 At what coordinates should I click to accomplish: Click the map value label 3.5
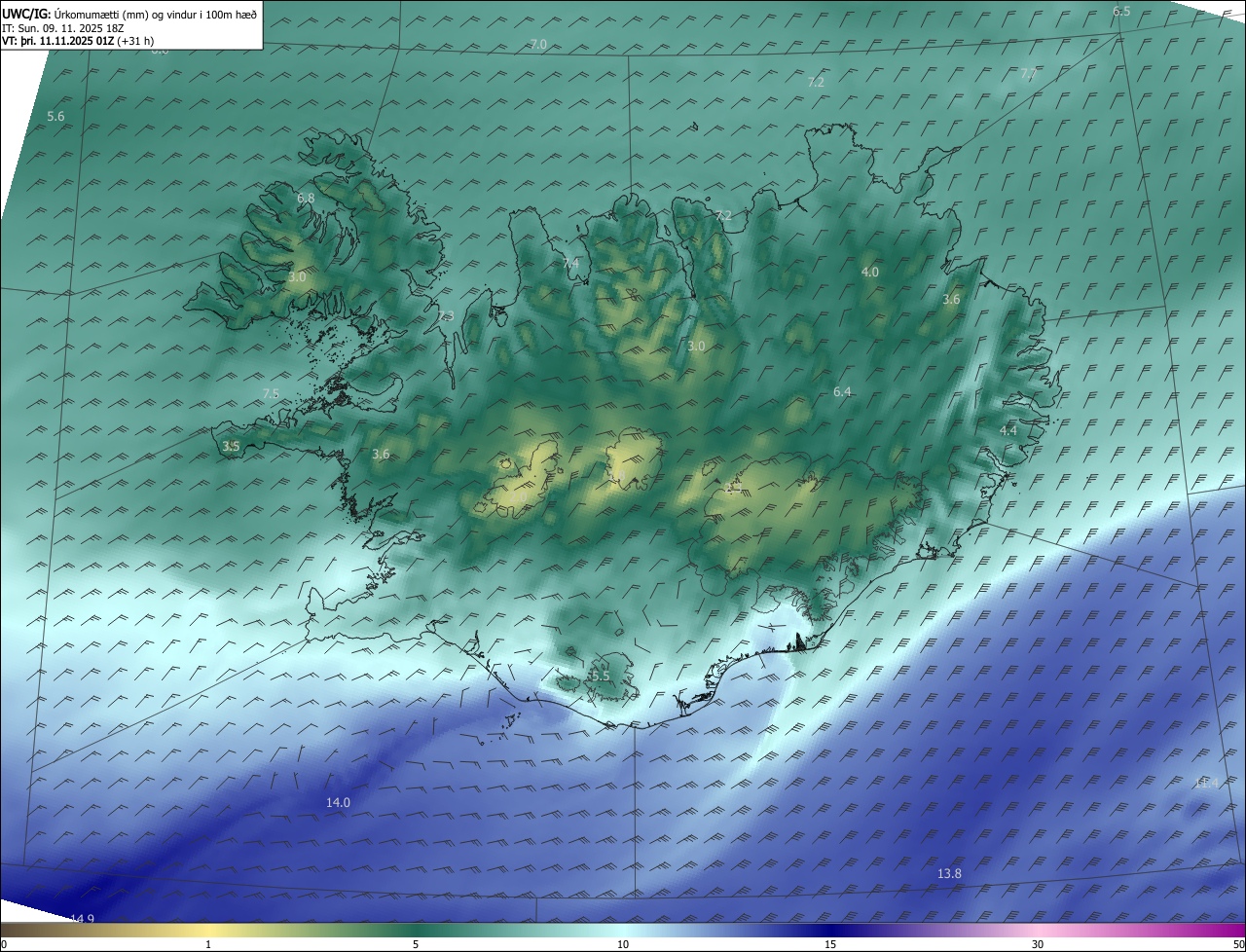pyautogui.click(x=231, y=446)
